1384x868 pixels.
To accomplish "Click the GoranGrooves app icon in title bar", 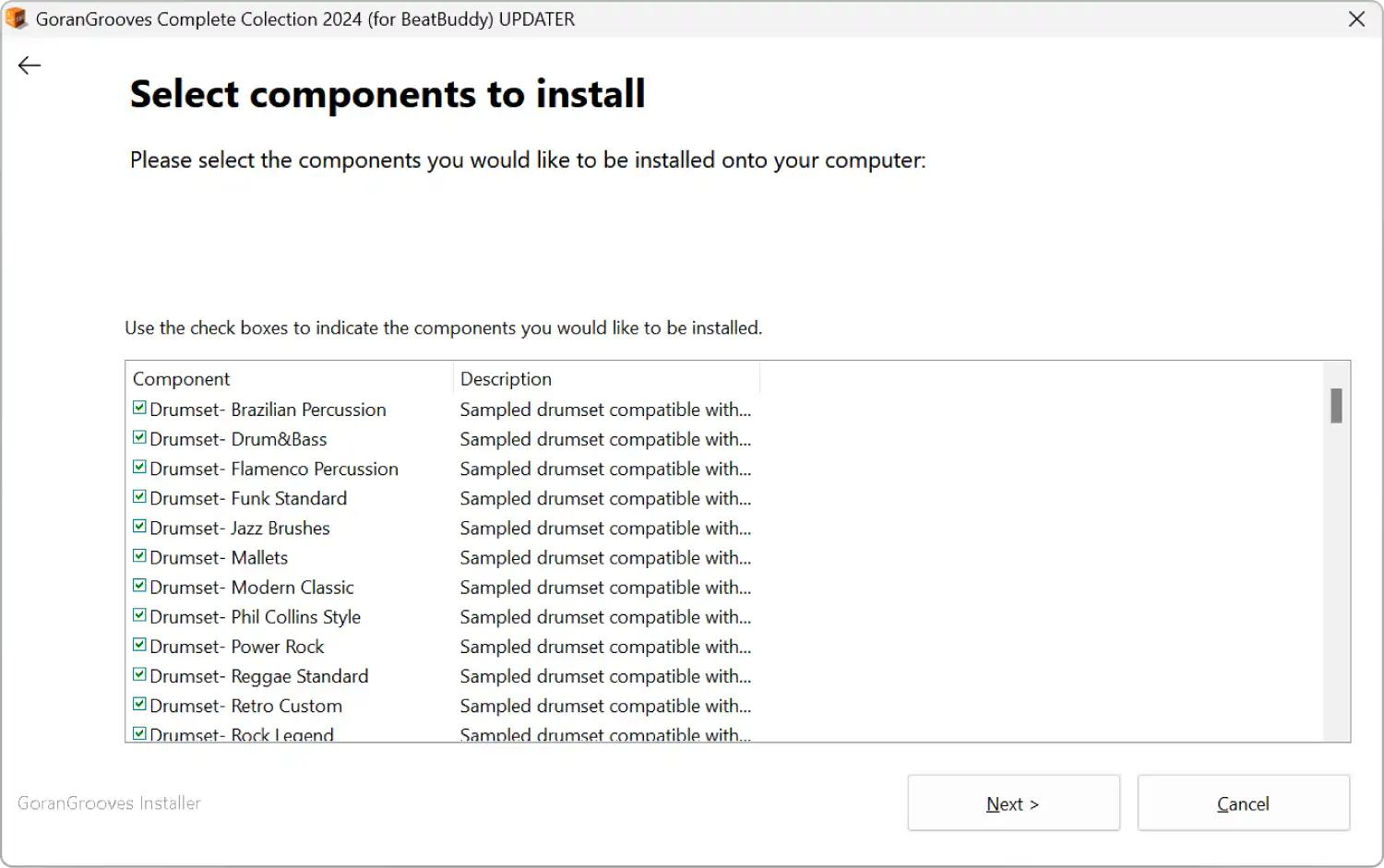I will point(17,18).
